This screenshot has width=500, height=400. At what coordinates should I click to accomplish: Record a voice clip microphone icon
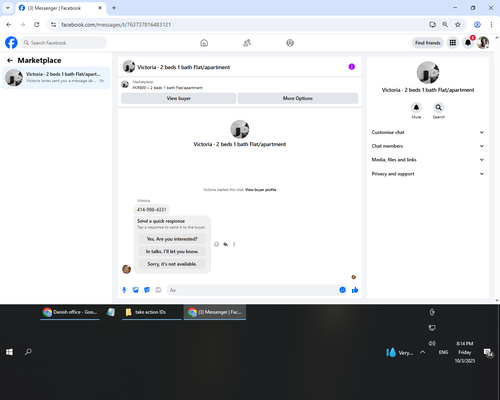click(x=124, y=290)
